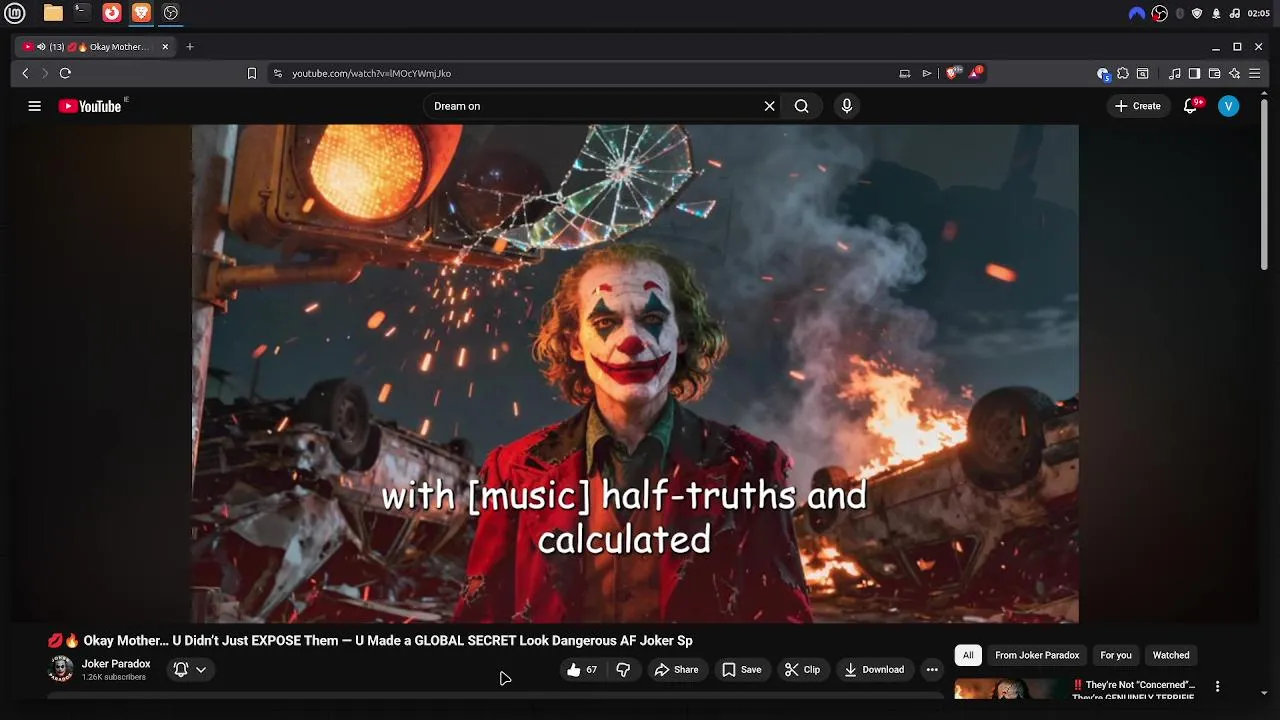Open the three-dot more actions button
Image resolution: width=1280 pixels, height=720 pixels.
click(x=932, y=670)
